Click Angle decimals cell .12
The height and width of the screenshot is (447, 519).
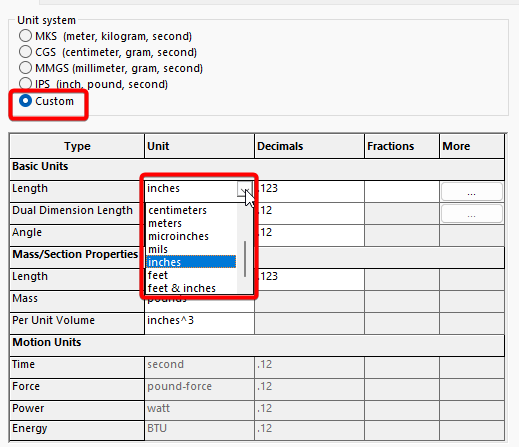[310, 235]
